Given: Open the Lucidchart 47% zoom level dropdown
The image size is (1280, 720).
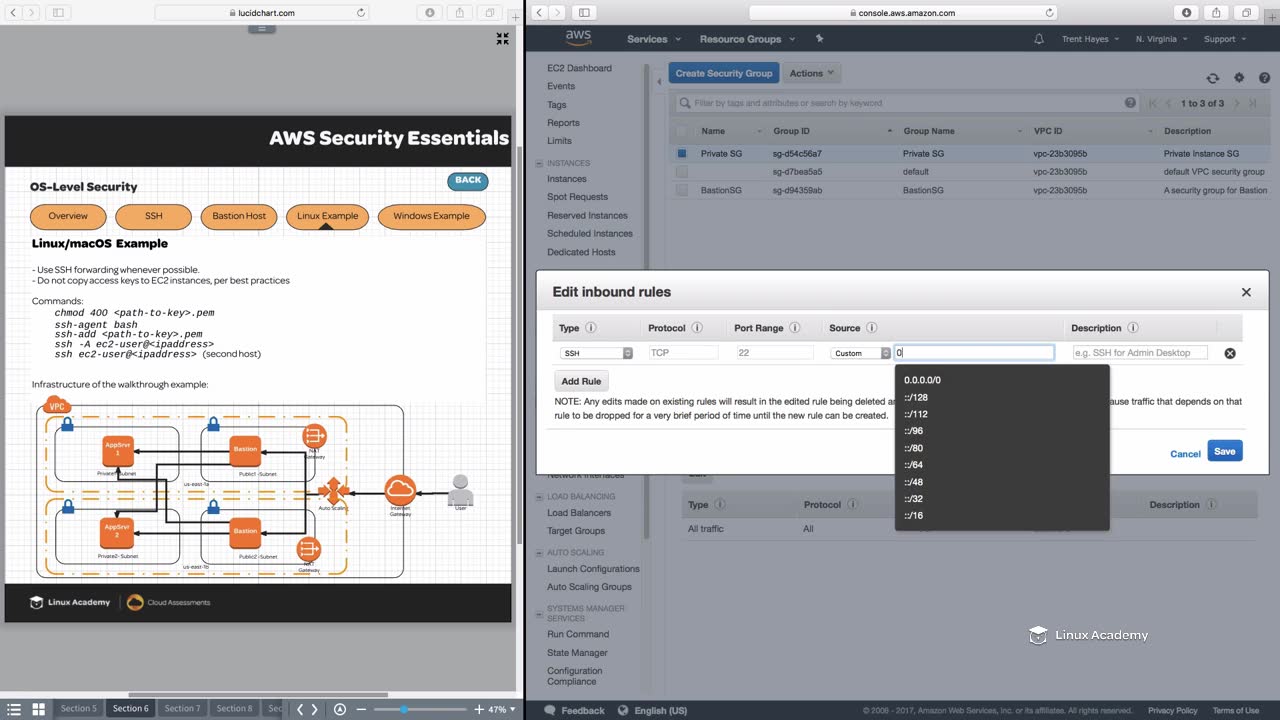Looking at the screenshot, I should coord(502,709).
